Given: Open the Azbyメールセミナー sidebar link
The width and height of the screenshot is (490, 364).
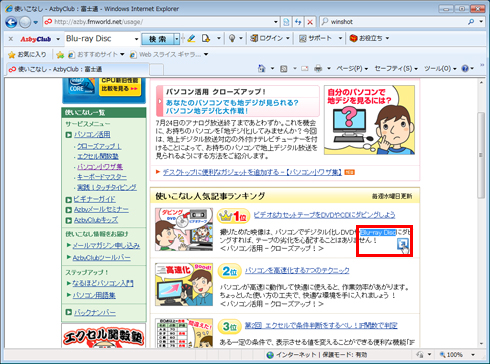Looking at the screenshot, I should click(101, 210).
